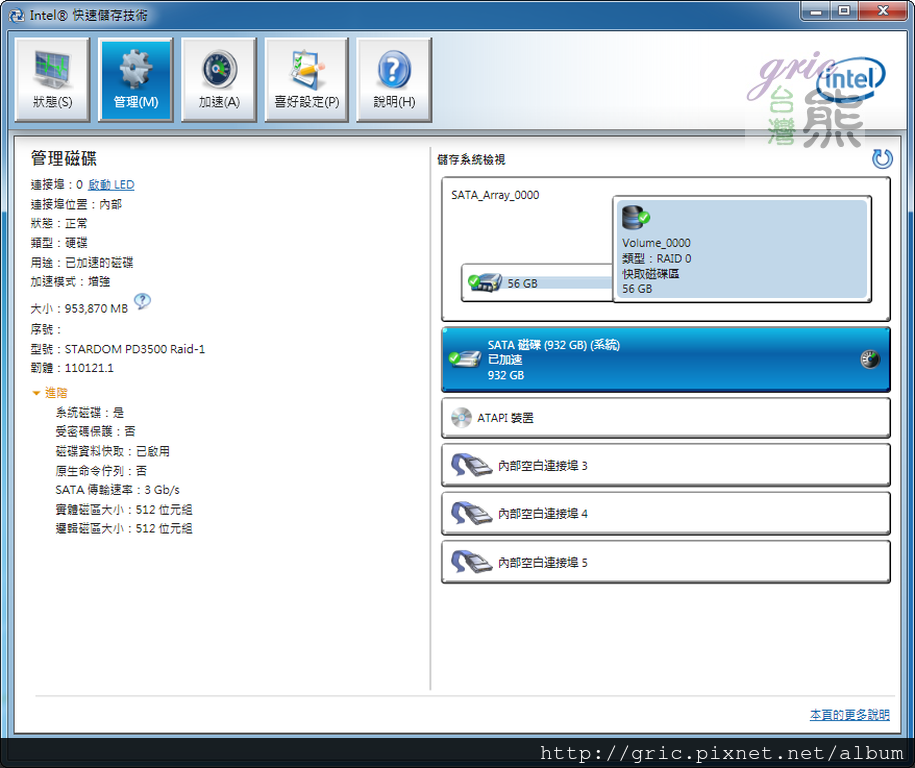
Task: Click the 型號：STARDOM PD3500 Raid-1 text
Action: tap(118, 349)
